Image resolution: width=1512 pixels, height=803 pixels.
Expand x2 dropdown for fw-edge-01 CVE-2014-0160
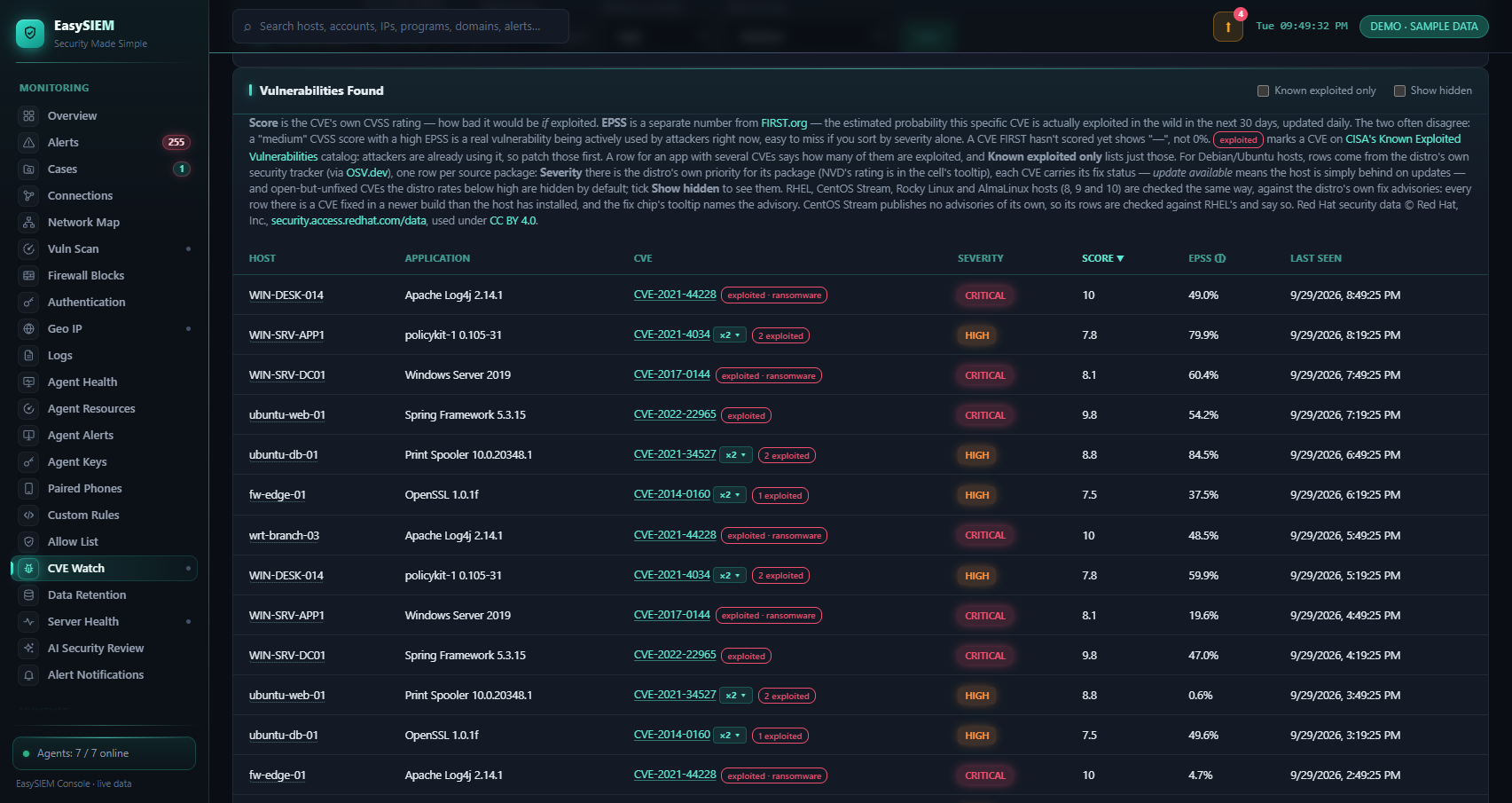[x=730, y=495]
